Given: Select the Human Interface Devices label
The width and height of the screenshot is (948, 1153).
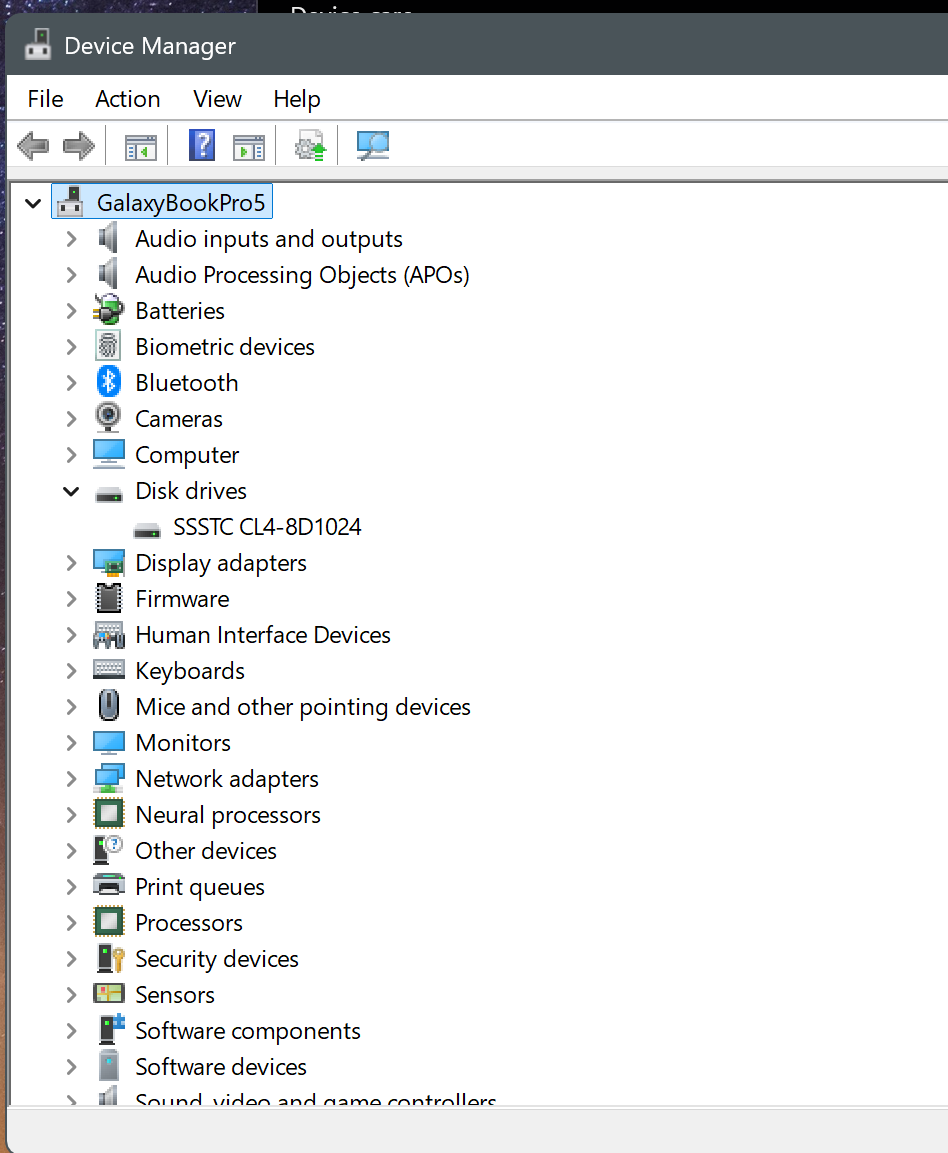Looking at the screenshot, I should click(x=263, y=635).
